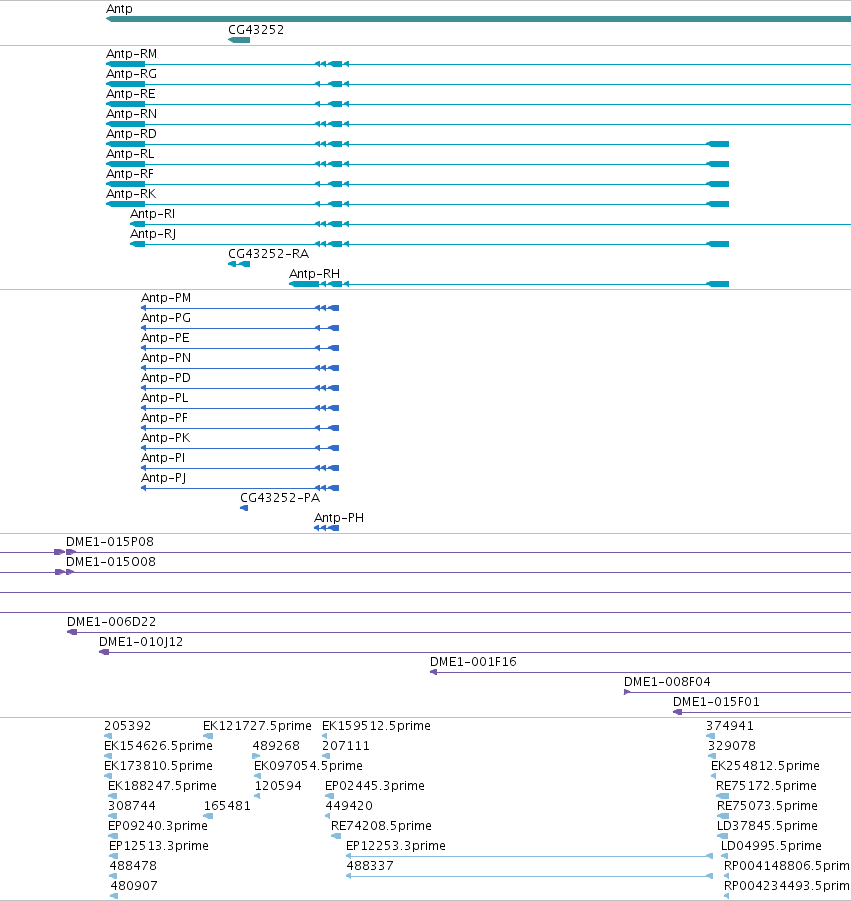The image size is (851, 901).
Task: Click the CG43252 gene label
Action: [x=256, y=30]
